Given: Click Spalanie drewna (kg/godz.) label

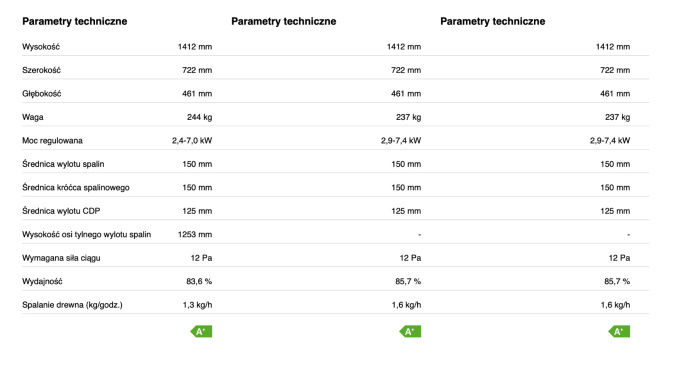Looking at the screenshot, I should tap(72, 305).
